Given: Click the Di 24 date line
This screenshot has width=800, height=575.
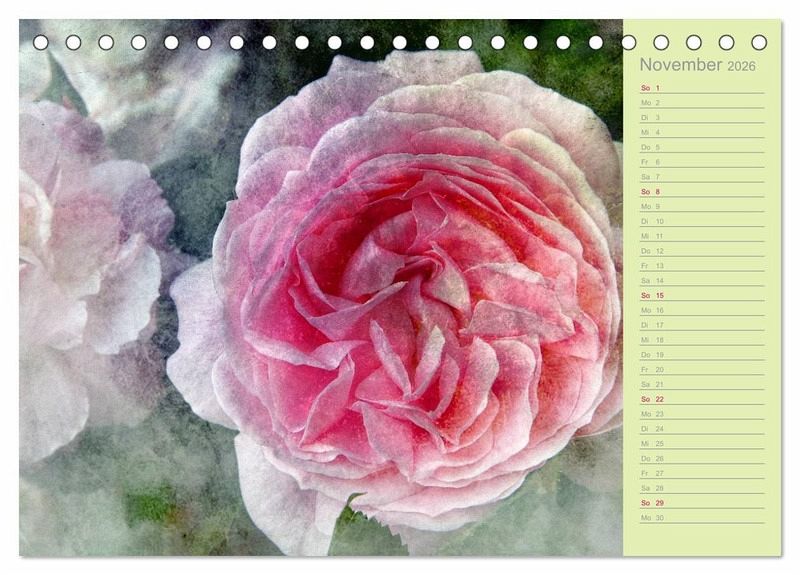Looking at the screenshot, I should tap(701, 429).
